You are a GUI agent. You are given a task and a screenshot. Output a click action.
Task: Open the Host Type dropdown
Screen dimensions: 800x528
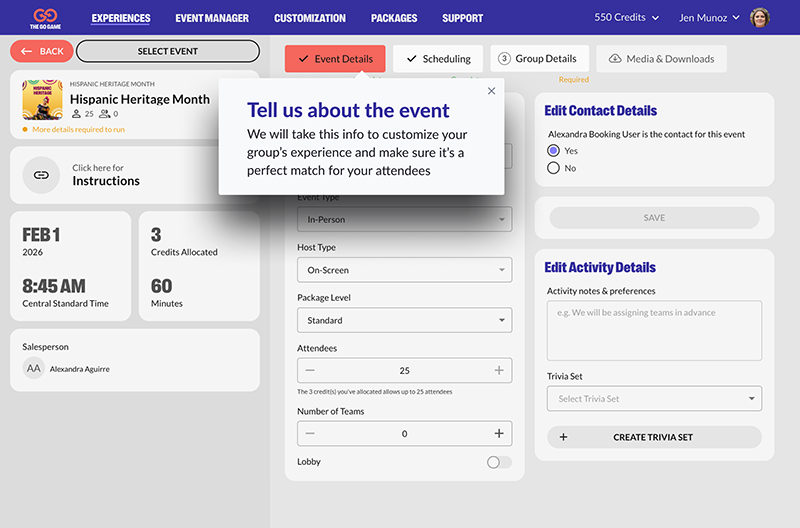[x=404, y=270]
